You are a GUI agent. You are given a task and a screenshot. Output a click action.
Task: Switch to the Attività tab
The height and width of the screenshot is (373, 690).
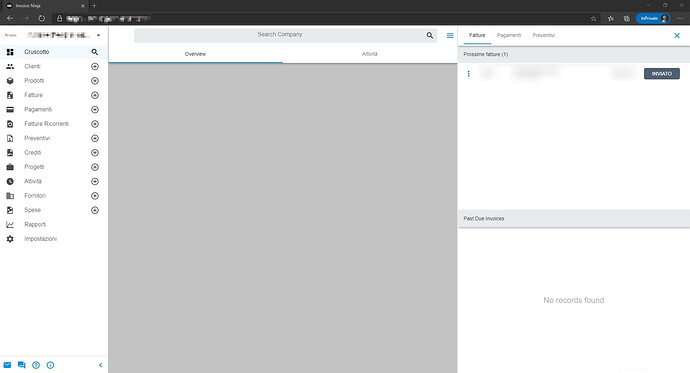[370, 54]
